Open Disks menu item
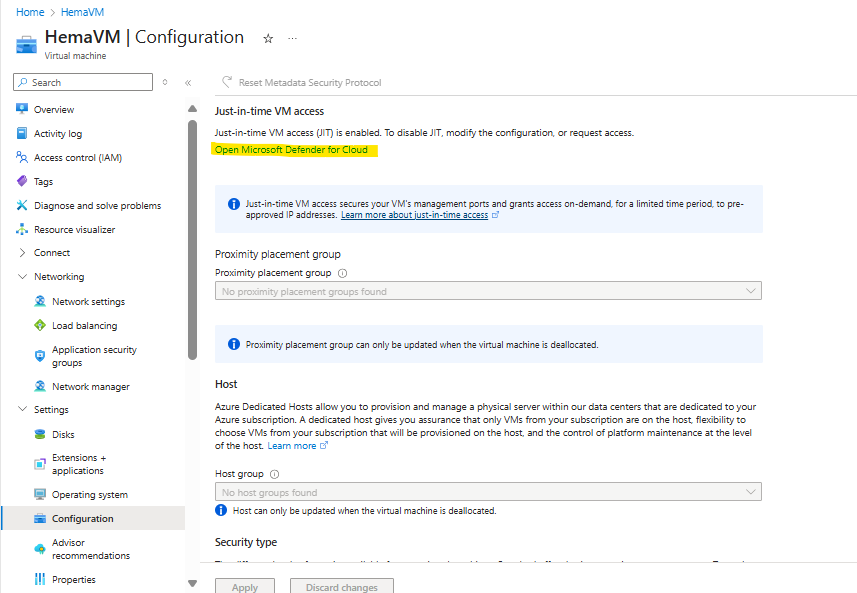 click(x=63, y=435)
